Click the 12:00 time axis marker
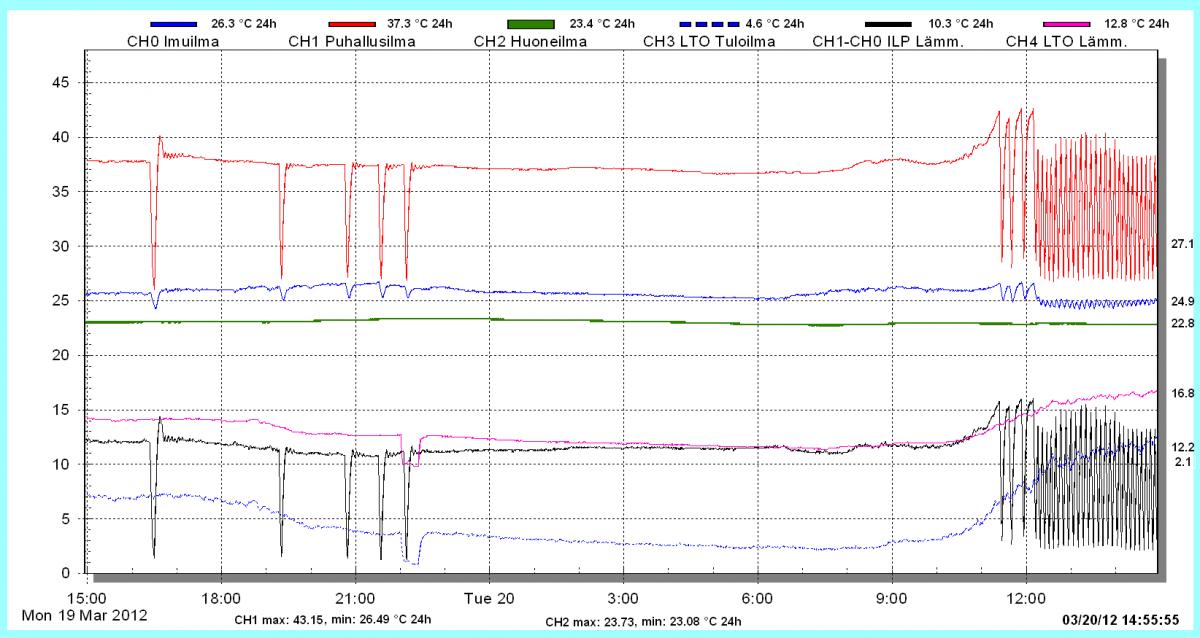1200x638 pixels. (1026, 598)
